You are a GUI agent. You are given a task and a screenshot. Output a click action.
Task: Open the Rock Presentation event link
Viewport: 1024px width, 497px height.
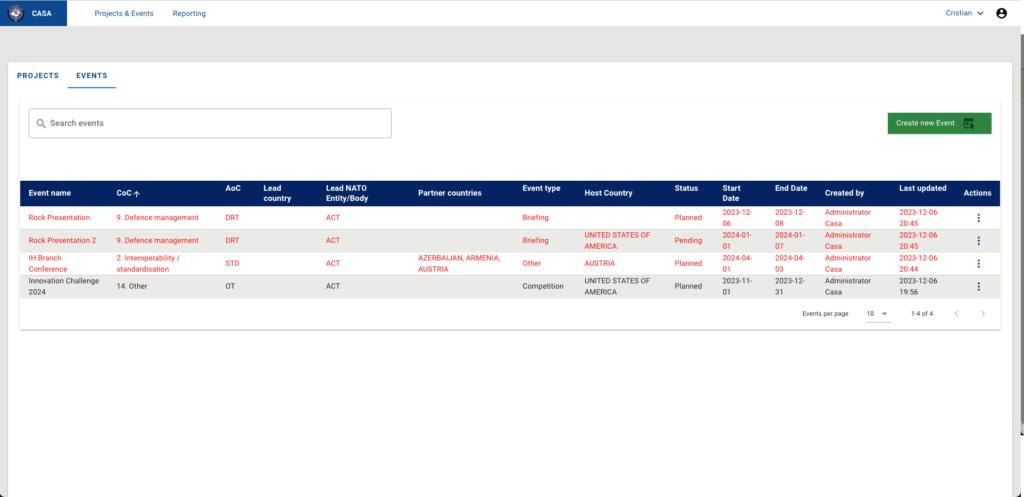(59, 217)
